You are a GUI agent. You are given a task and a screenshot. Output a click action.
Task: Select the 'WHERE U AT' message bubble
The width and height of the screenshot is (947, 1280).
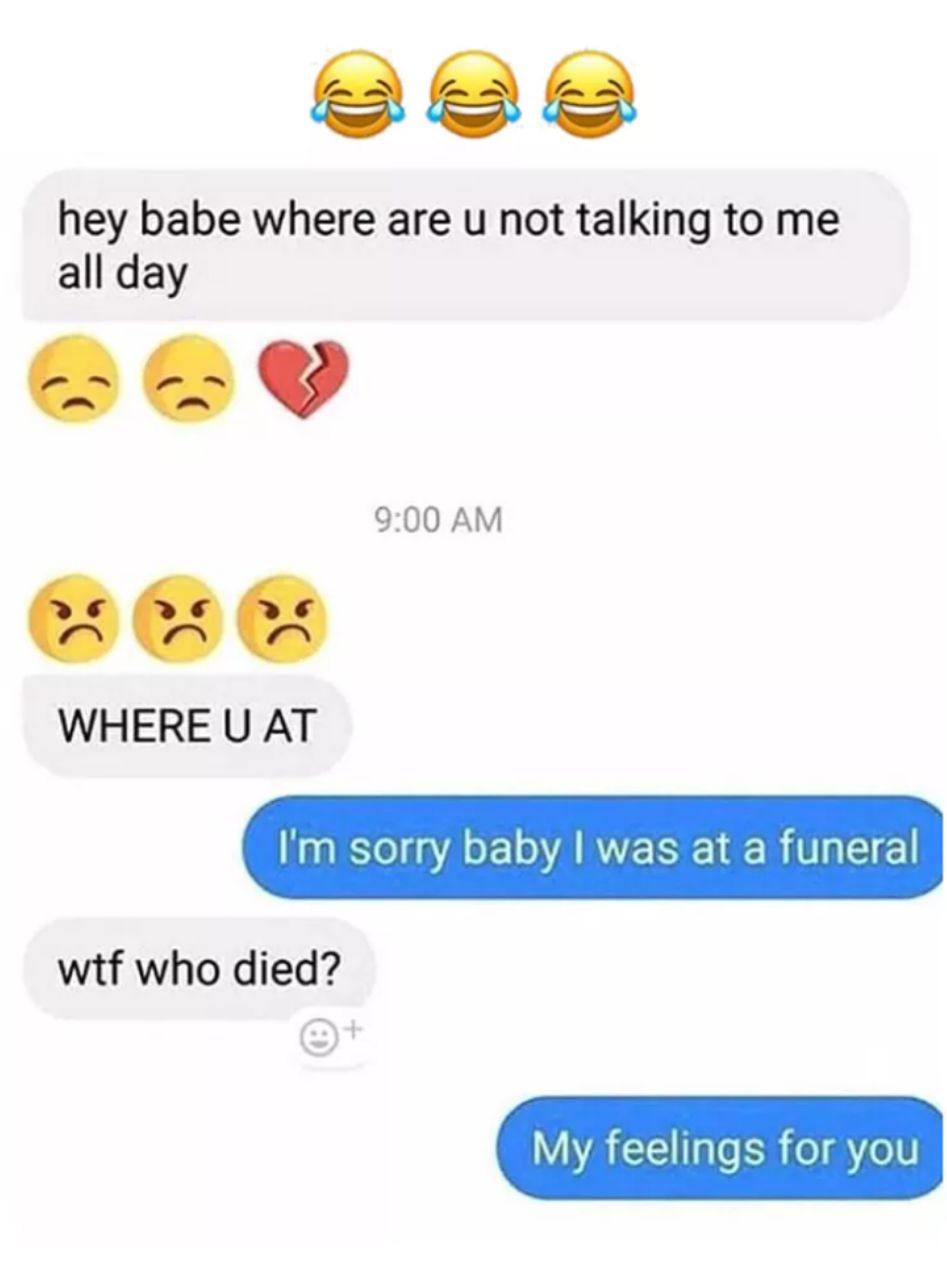tap(187, 725)
